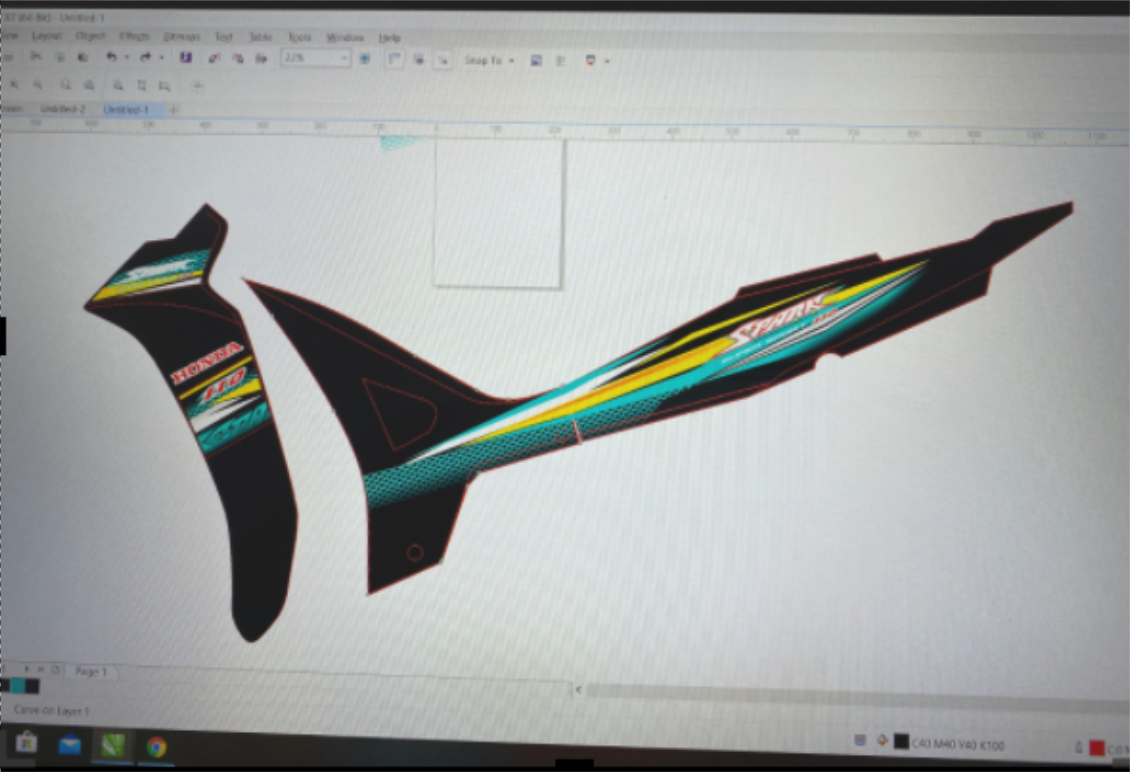Click the Zoom to page height icon
Screen dimensions: 1130x772
[x=165, y=86]
